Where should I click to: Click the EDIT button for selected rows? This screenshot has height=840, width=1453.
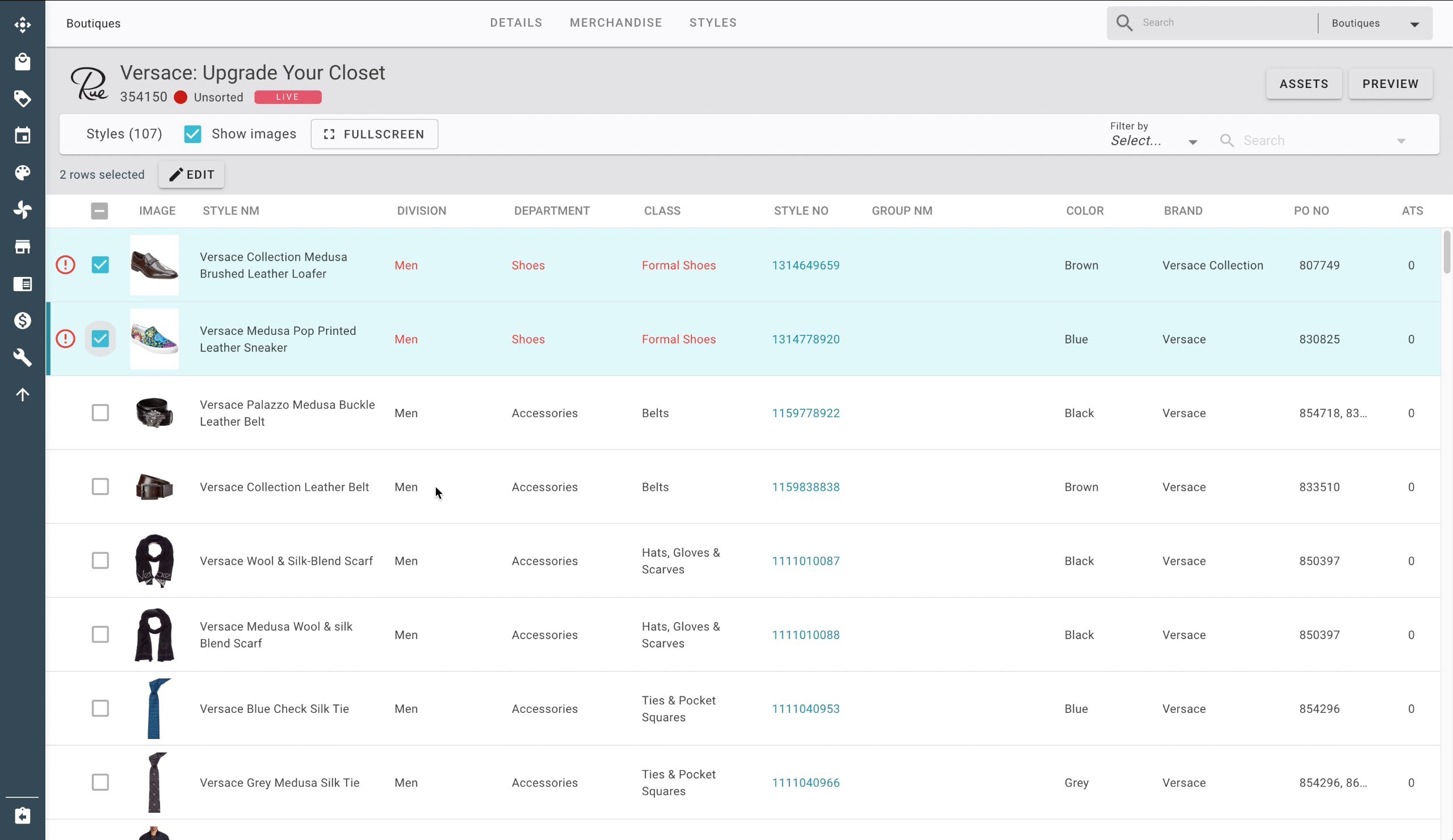[191, 175]
